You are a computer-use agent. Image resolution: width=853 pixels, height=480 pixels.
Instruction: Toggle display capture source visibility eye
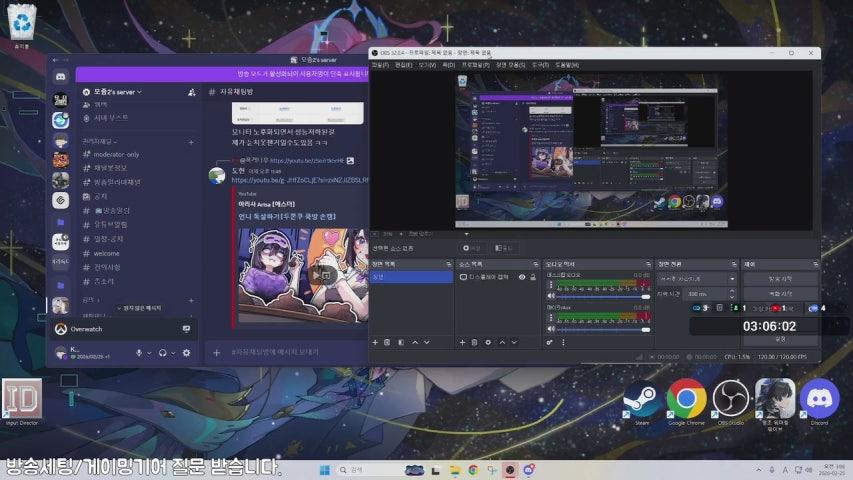coord(521,276)
